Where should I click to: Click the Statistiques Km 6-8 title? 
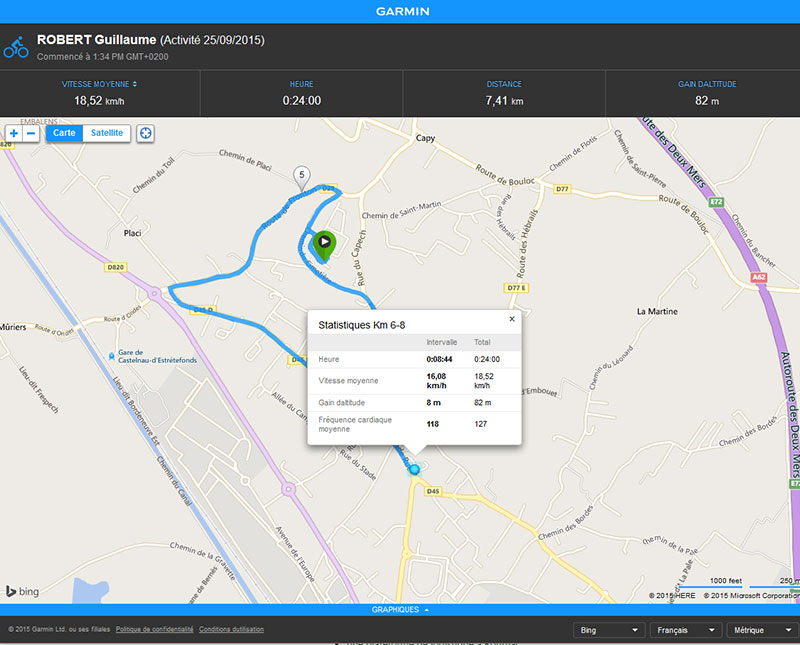coord(362,325)
